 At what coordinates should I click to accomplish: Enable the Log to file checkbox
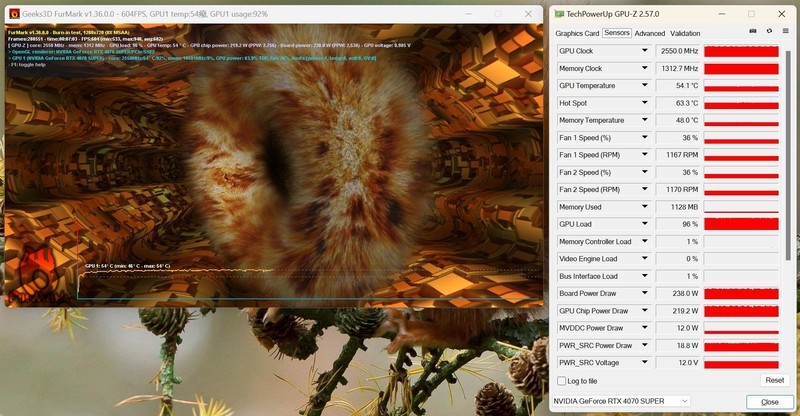coord(561,380)
